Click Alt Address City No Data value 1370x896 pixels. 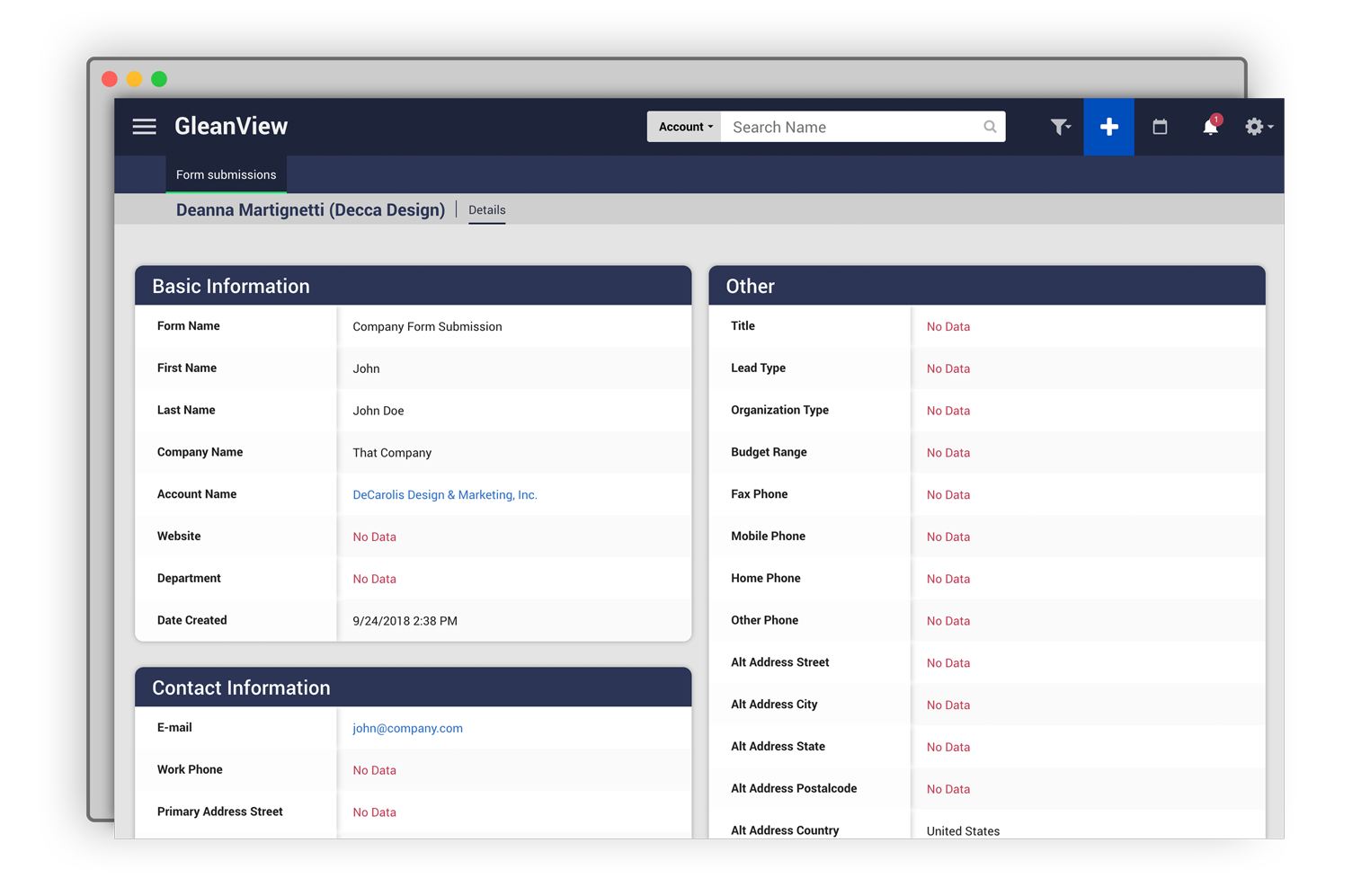[948, 705]
